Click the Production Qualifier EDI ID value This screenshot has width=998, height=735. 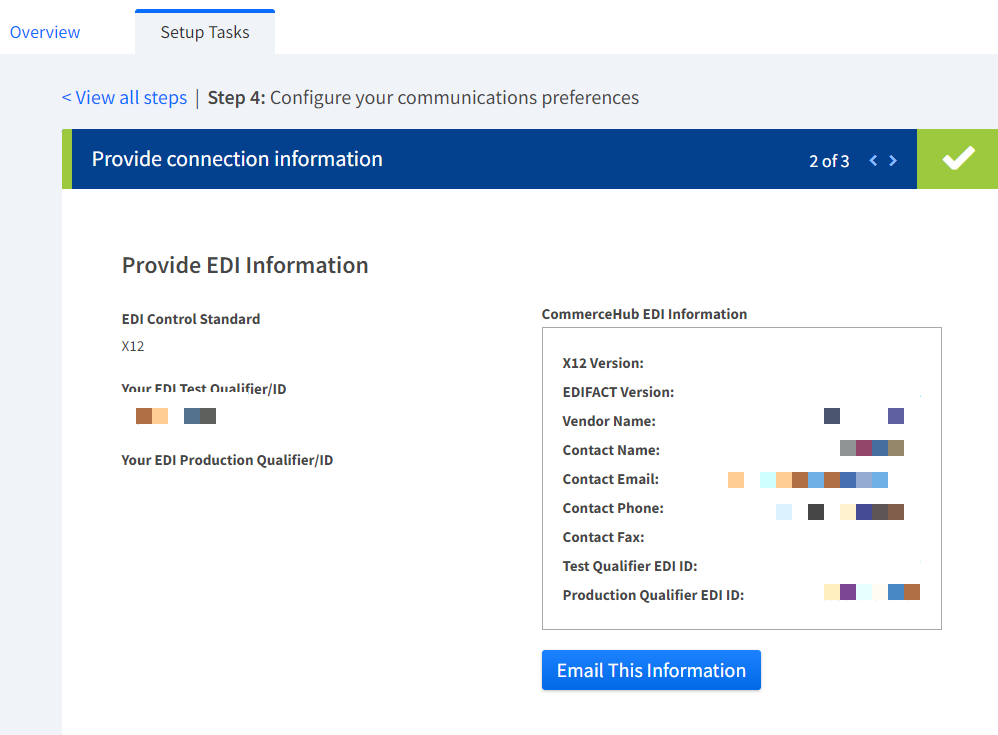(871, 592)
